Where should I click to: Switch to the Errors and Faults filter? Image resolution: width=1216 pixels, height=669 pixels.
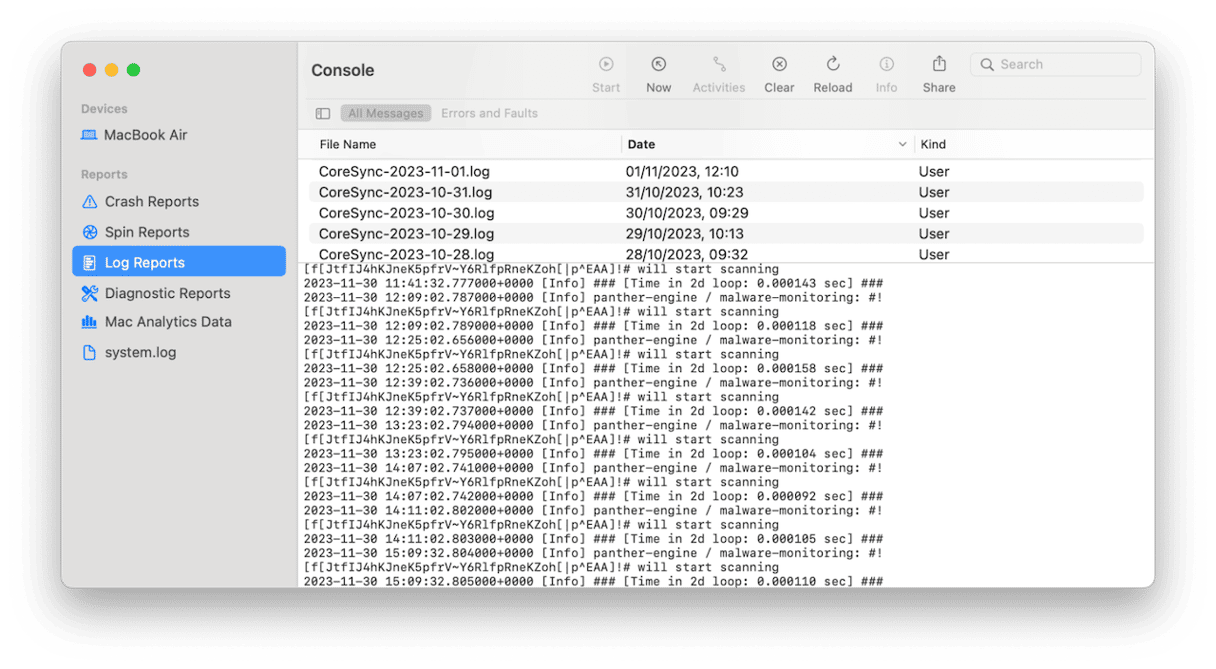tap(489, 114)
